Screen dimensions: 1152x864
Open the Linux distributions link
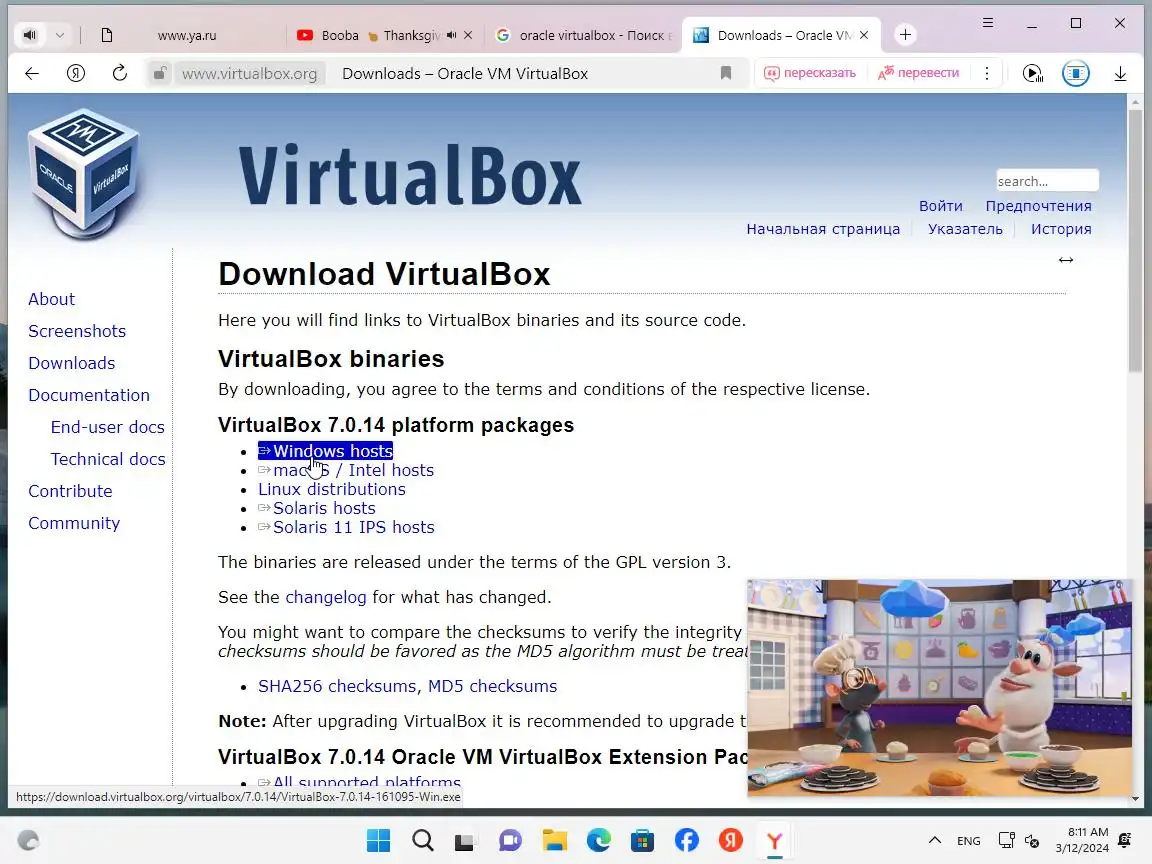click(331, 489)
